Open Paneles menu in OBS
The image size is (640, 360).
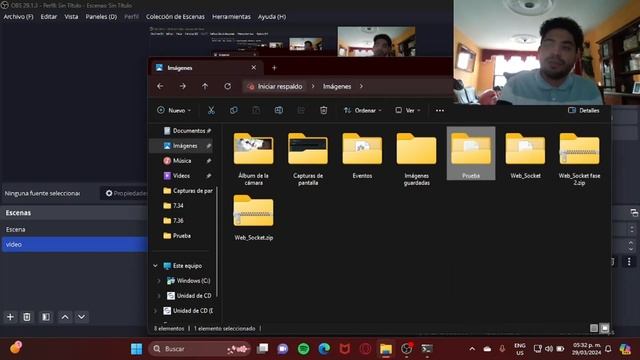(101, 17)
